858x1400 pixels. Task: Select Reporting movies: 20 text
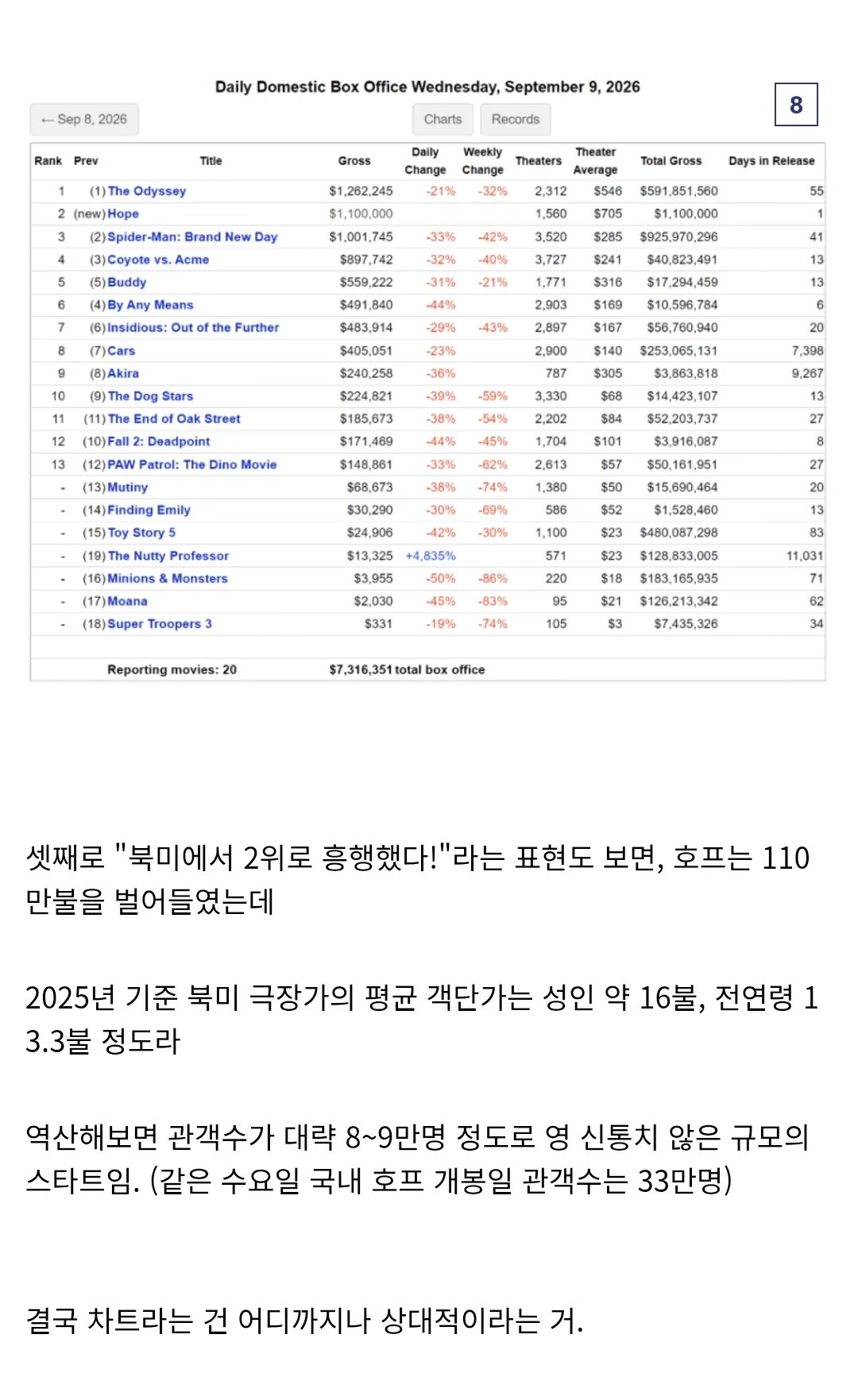[x=172, y=669]
